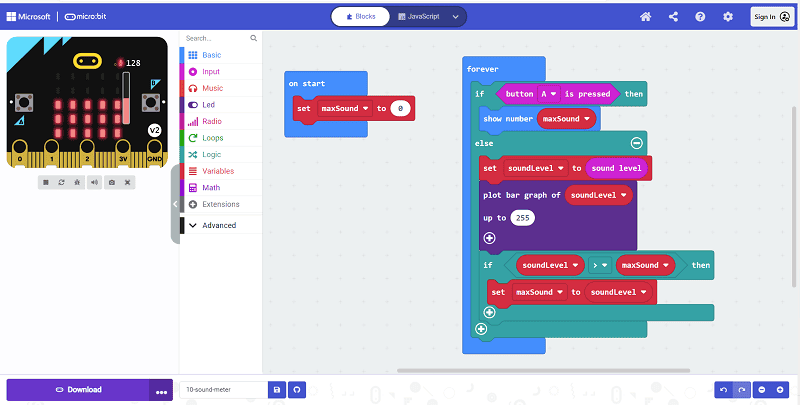Click the micro:bit logo
This screenshot has height=405, width=800.
85,16
